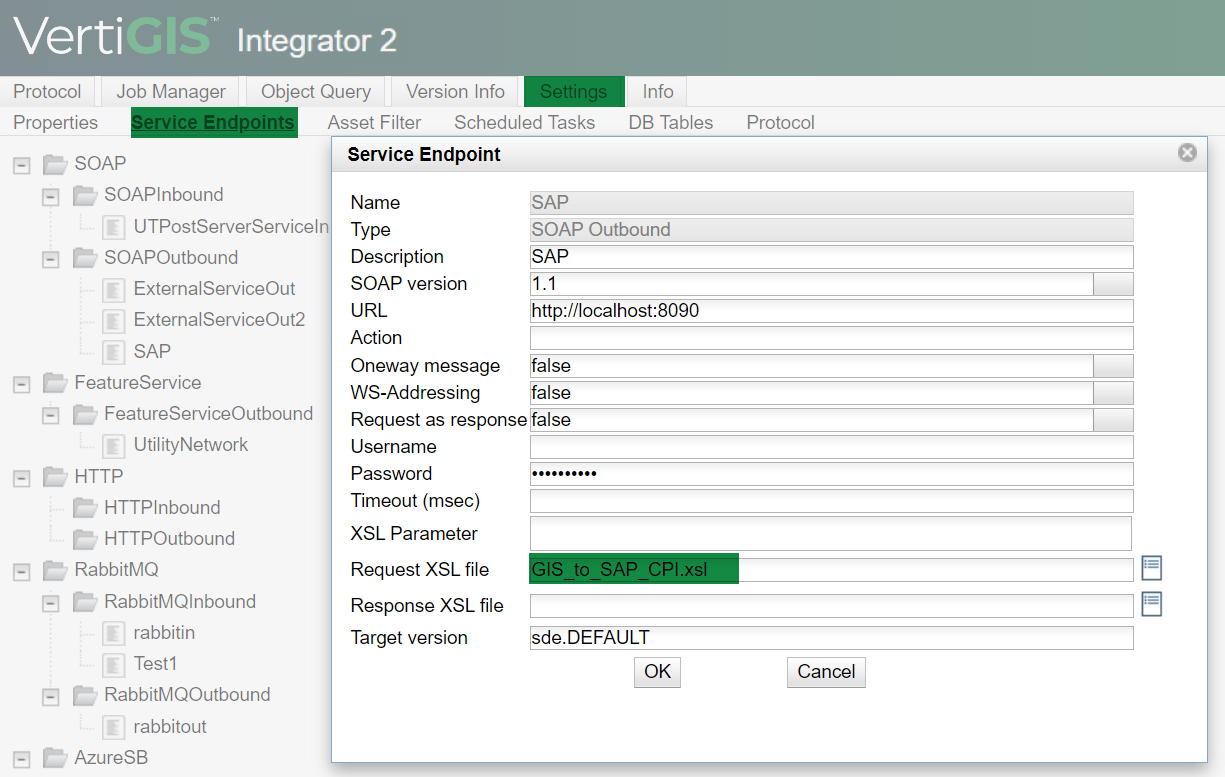Select the Service Endpoints section
The image size is (1225, 777).
click(x=214, y=123)
